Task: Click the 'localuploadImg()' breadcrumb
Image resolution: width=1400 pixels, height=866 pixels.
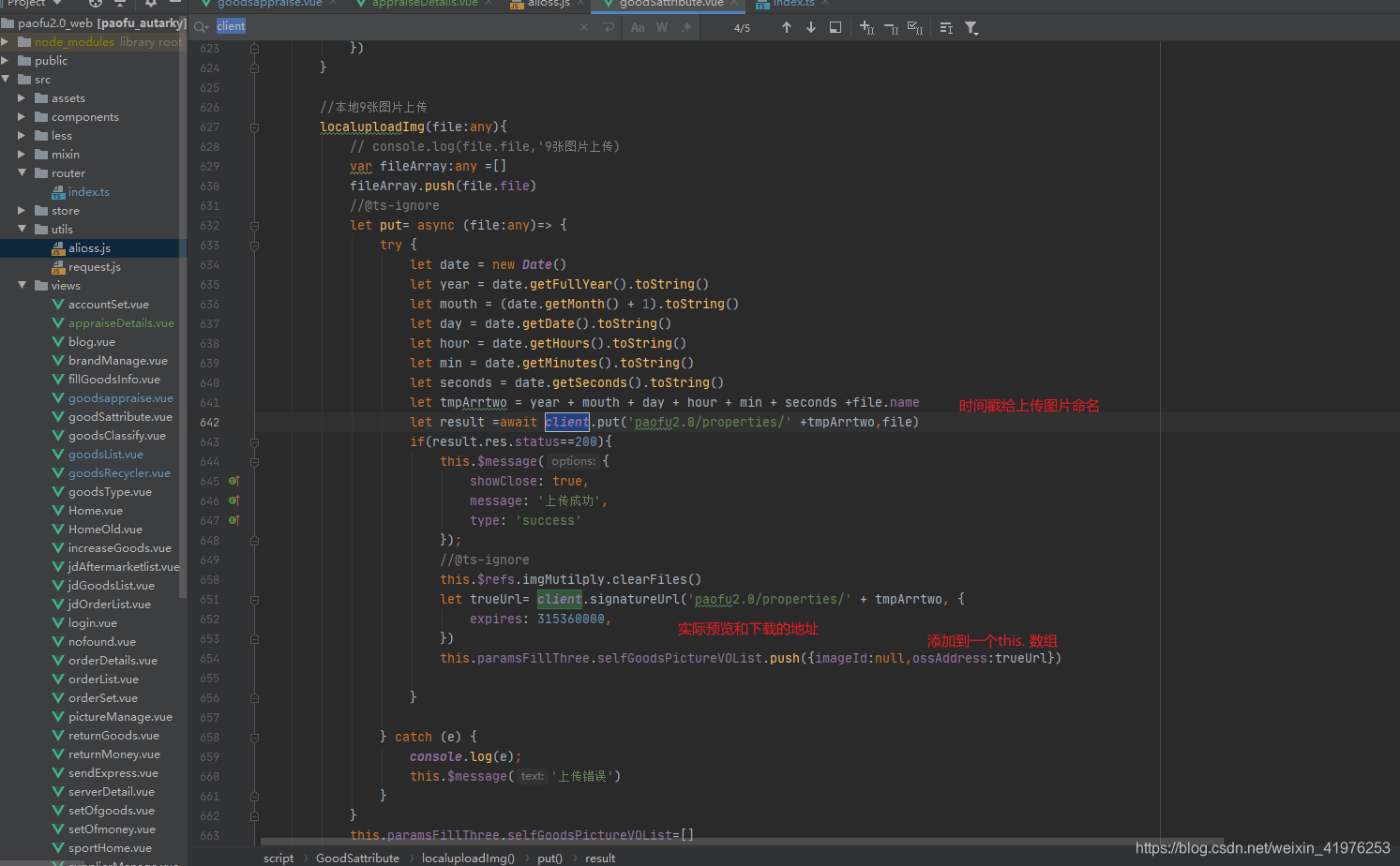Action: (468, 858)
